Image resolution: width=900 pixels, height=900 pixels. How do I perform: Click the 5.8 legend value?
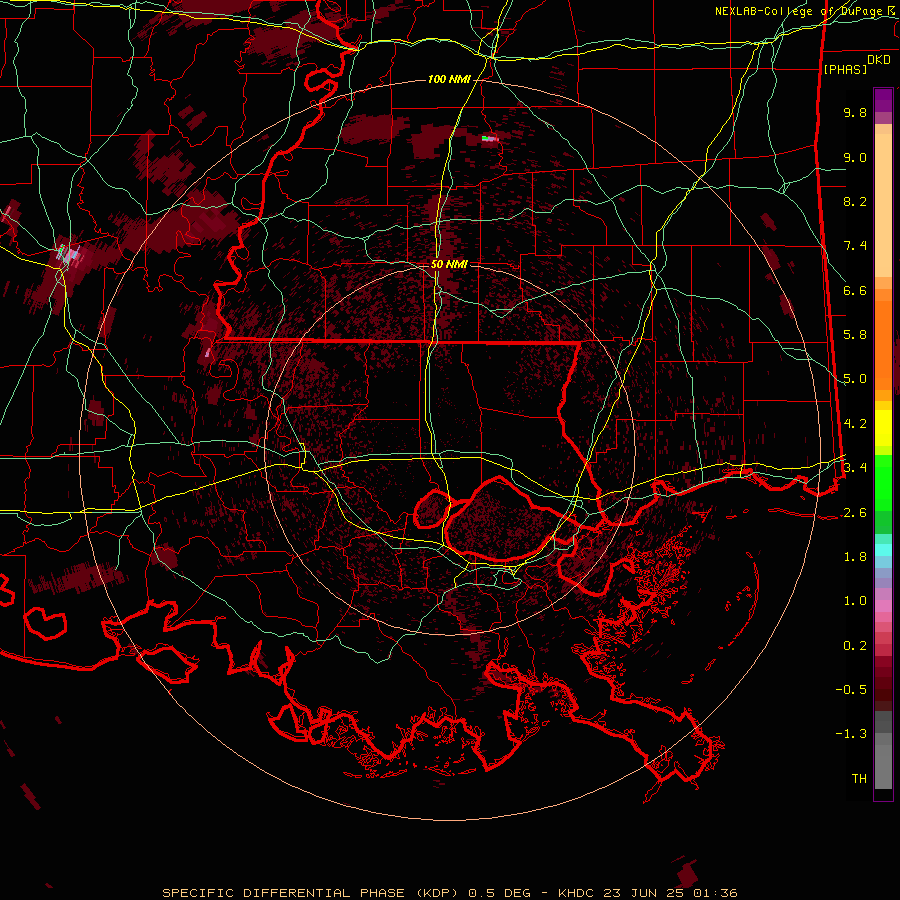[x=855, y=335]
